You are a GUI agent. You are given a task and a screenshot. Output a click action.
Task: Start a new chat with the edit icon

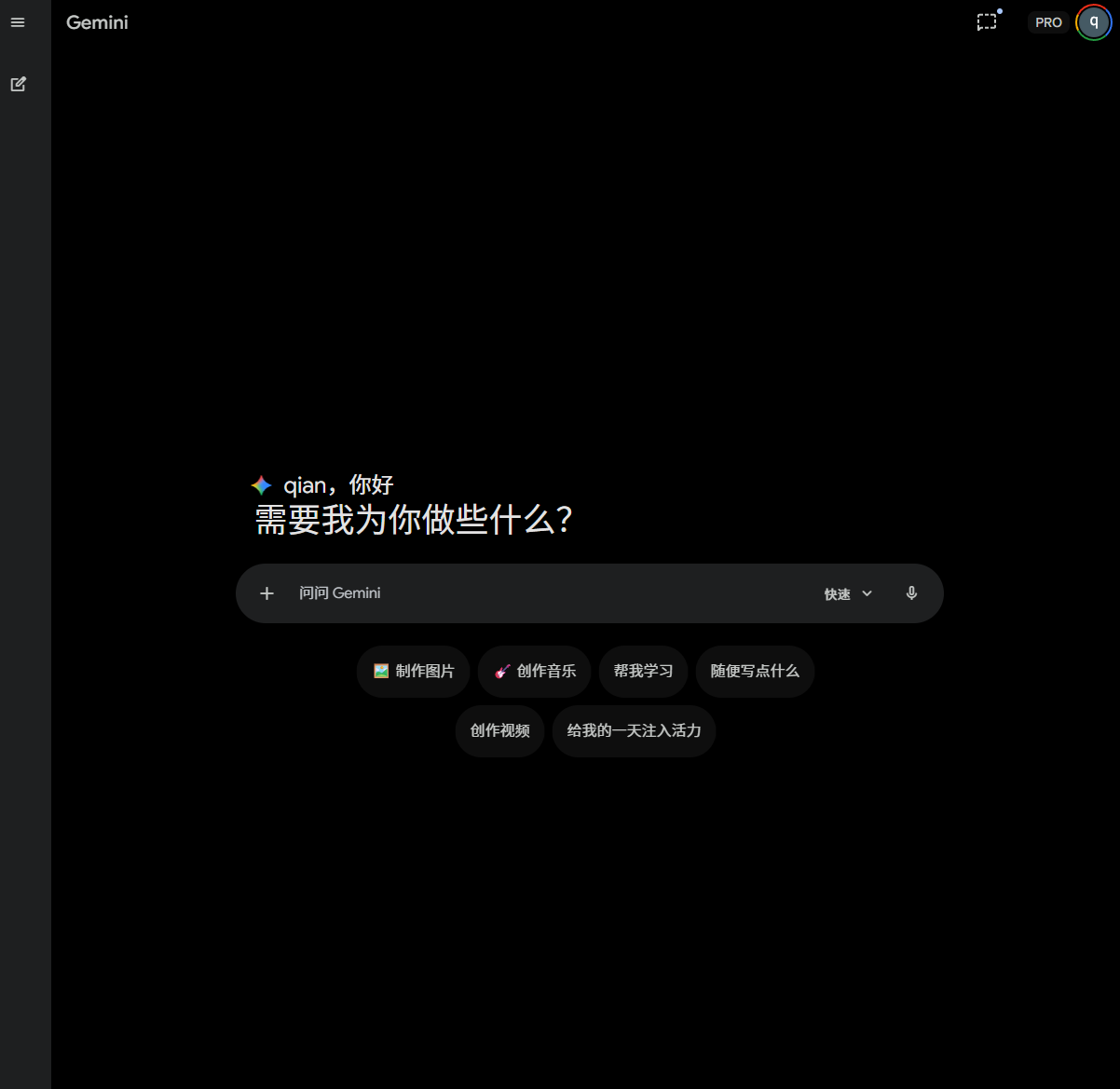click(x=18, y=84)
